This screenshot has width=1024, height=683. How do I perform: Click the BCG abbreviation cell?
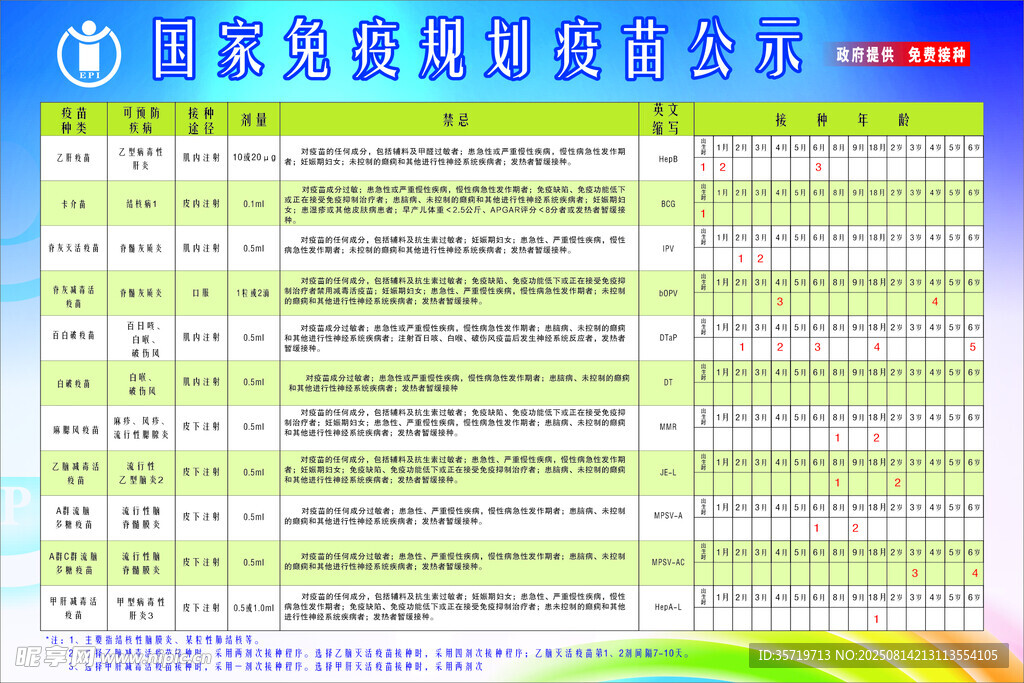668,203
